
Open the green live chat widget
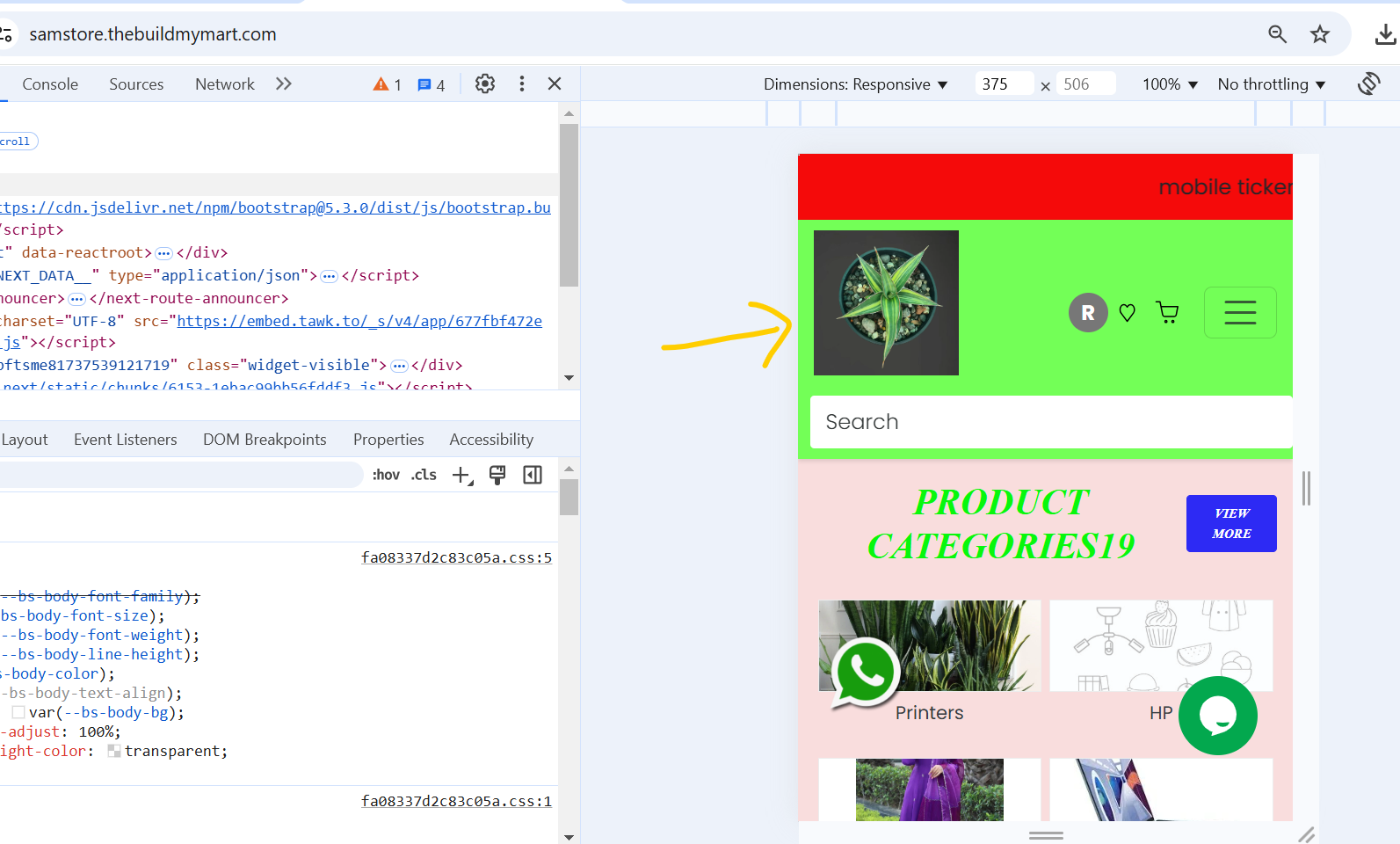click(x=1218, y=716)
